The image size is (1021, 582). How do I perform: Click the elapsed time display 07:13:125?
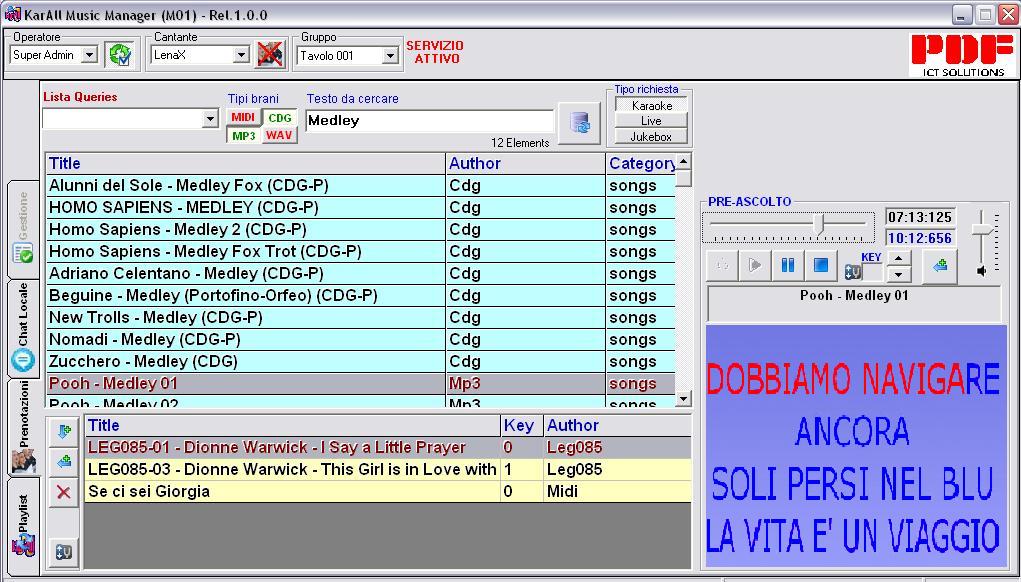[x=920, y=217]
